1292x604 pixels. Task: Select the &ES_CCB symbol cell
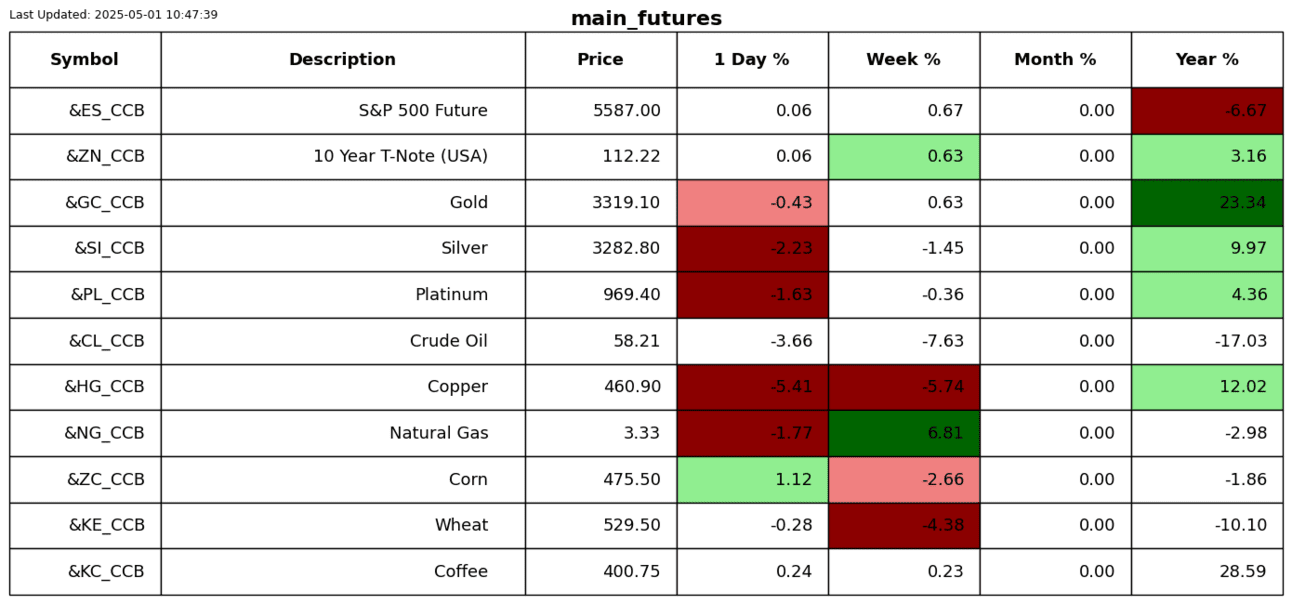pos(85,111)
